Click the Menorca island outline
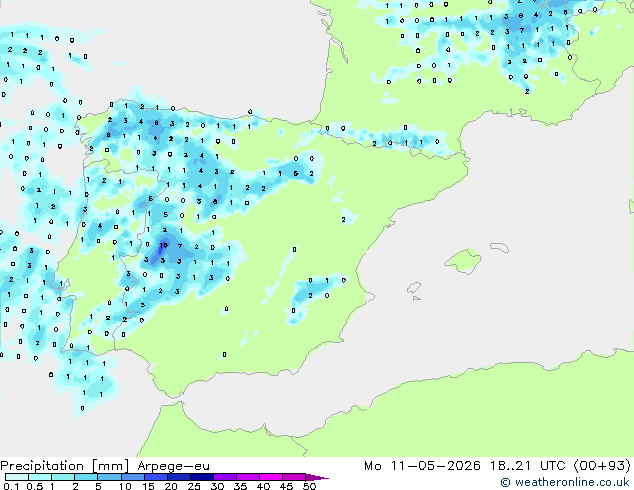This screenshot has width=634, height=490. point(499,247)
